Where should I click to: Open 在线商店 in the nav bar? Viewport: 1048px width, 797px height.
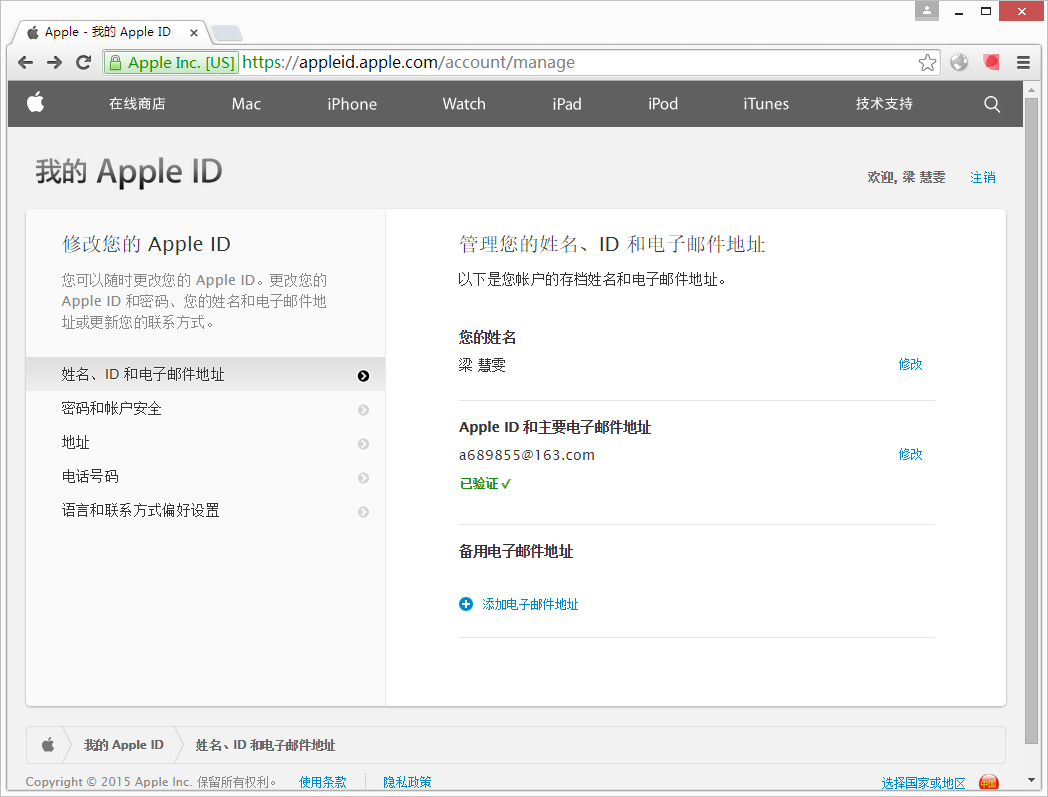click(137, 104)
